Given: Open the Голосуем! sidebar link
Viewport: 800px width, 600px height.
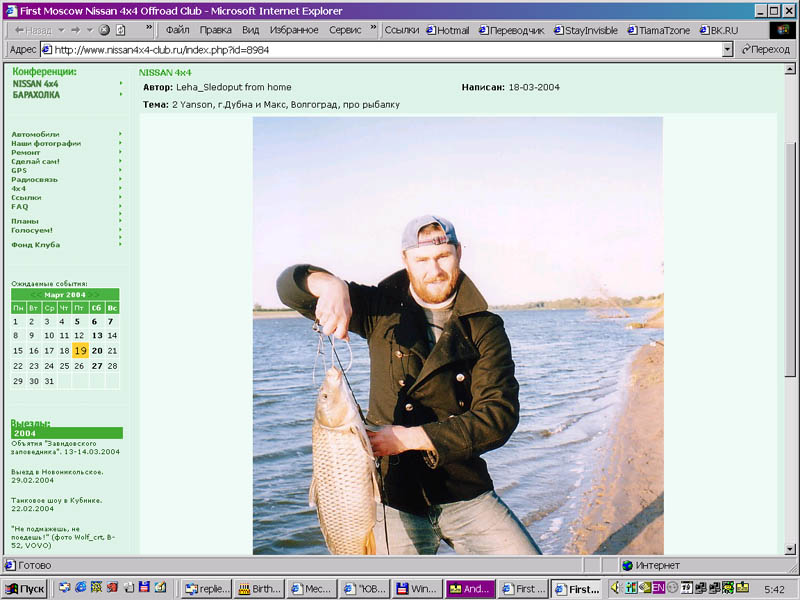Looking at the screenshot, I should 32,230.
